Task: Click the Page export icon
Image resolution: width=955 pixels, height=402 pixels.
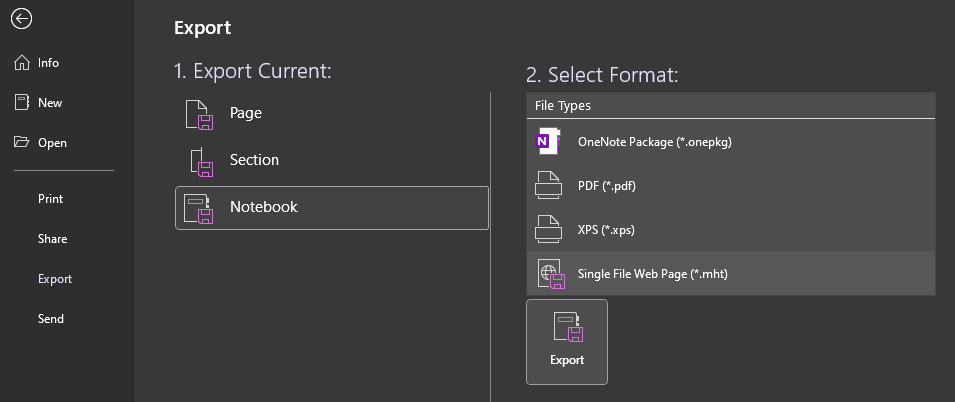Action: tap(199, 114)
